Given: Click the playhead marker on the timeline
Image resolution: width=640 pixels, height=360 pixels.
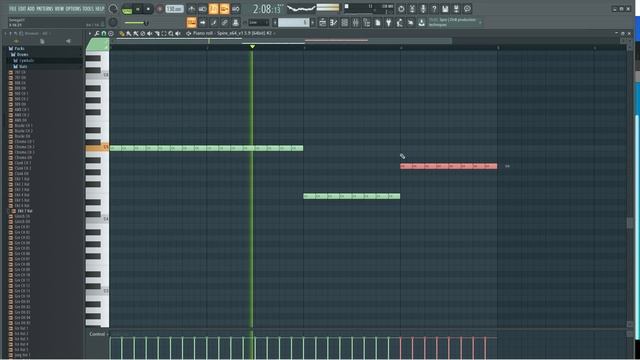Looking at the screenshot, I should pyautogui.click(x=252, y=47).
